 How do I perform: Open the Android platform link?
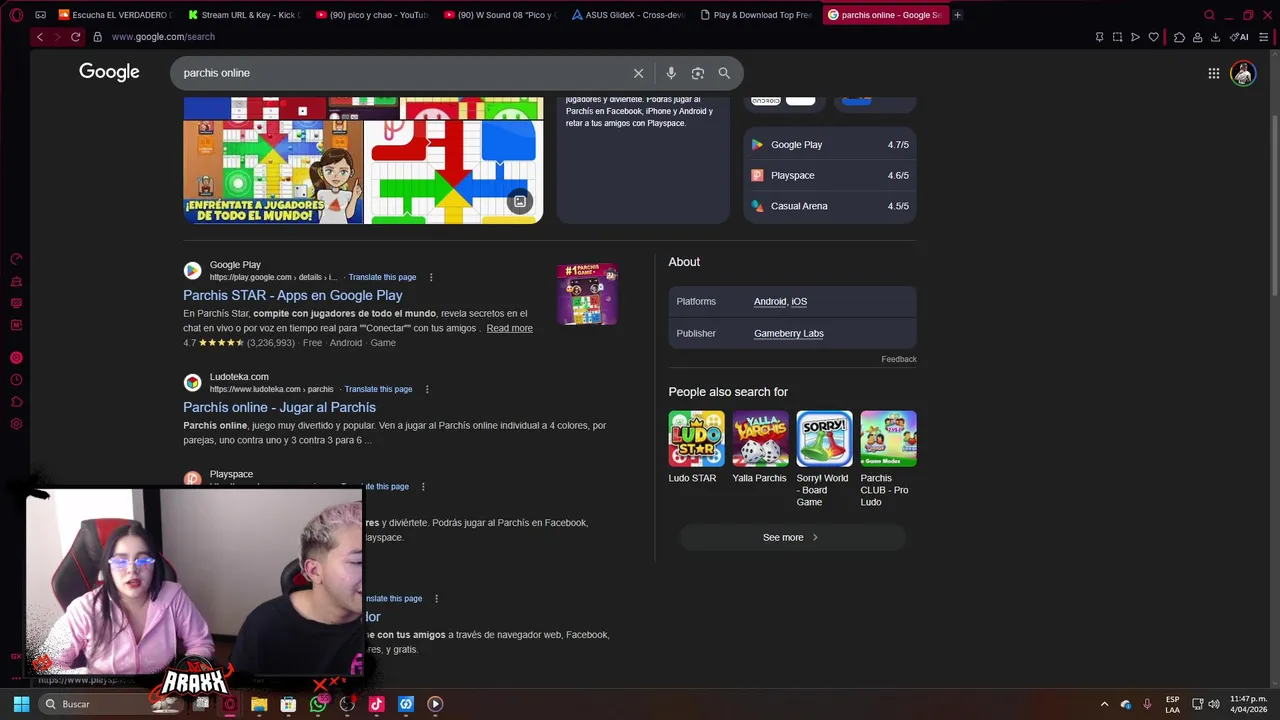coord(770,301)
